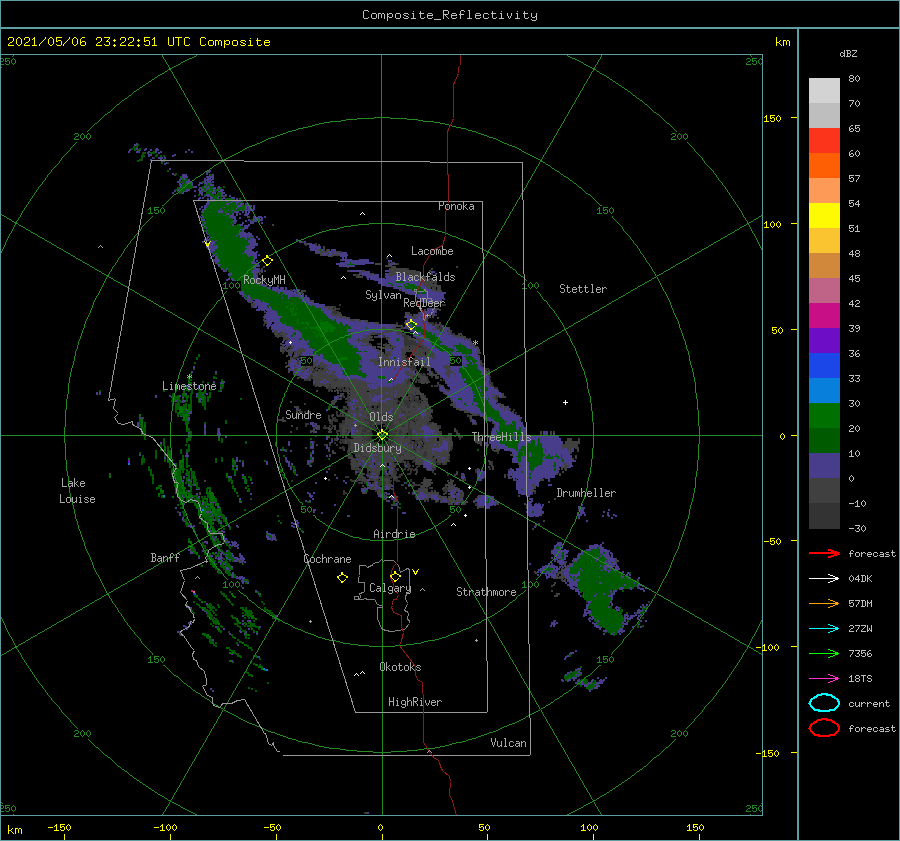The height and width of the screenshot is (841, 900).
Task: Click the yellow diamond marker below Cochrane
Action: point(342,577)
